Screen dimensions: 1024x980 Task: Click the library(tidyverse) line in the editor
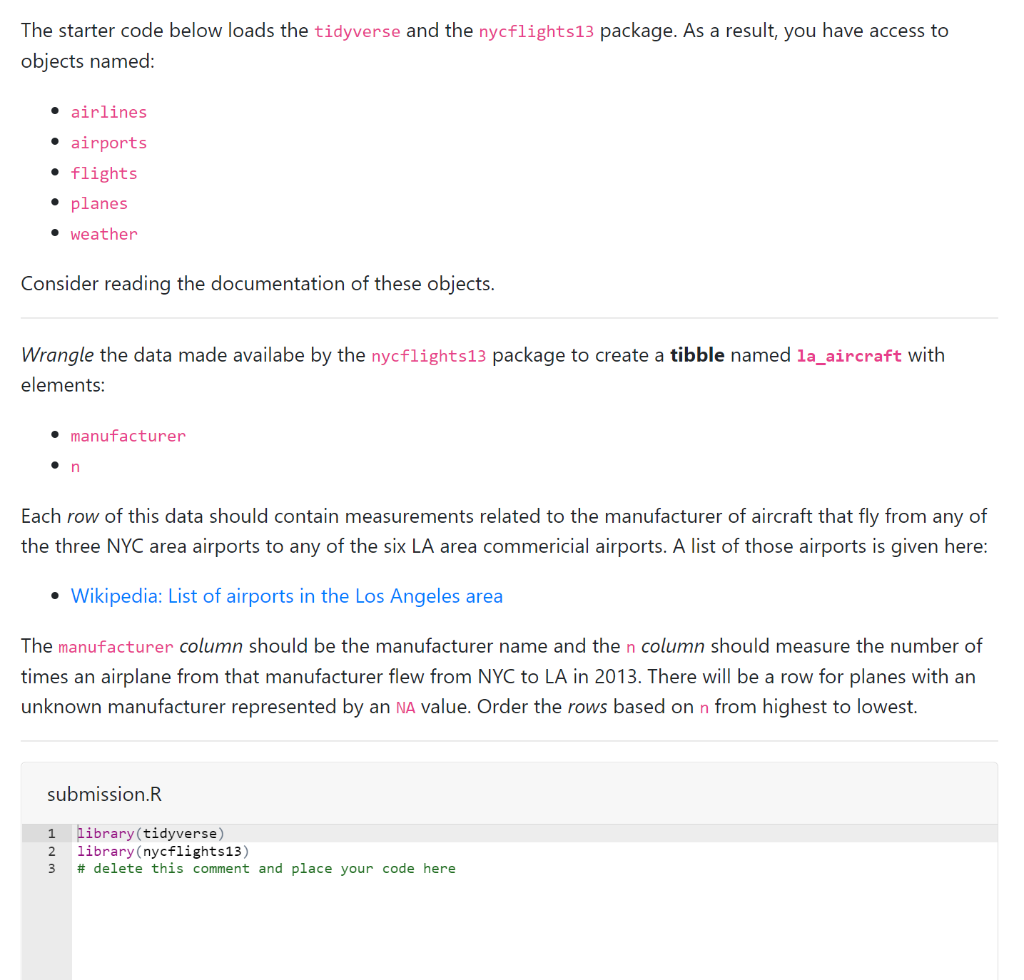pyautogui.click(x=150, y=833)
